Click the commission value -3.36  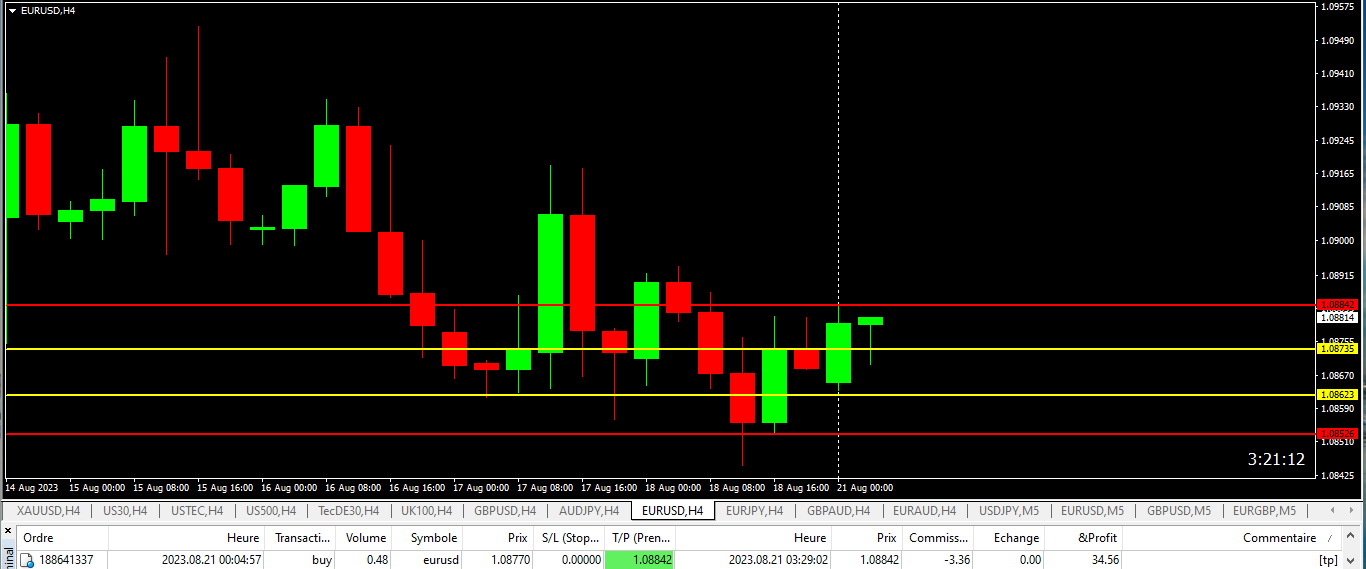[957, 561]
